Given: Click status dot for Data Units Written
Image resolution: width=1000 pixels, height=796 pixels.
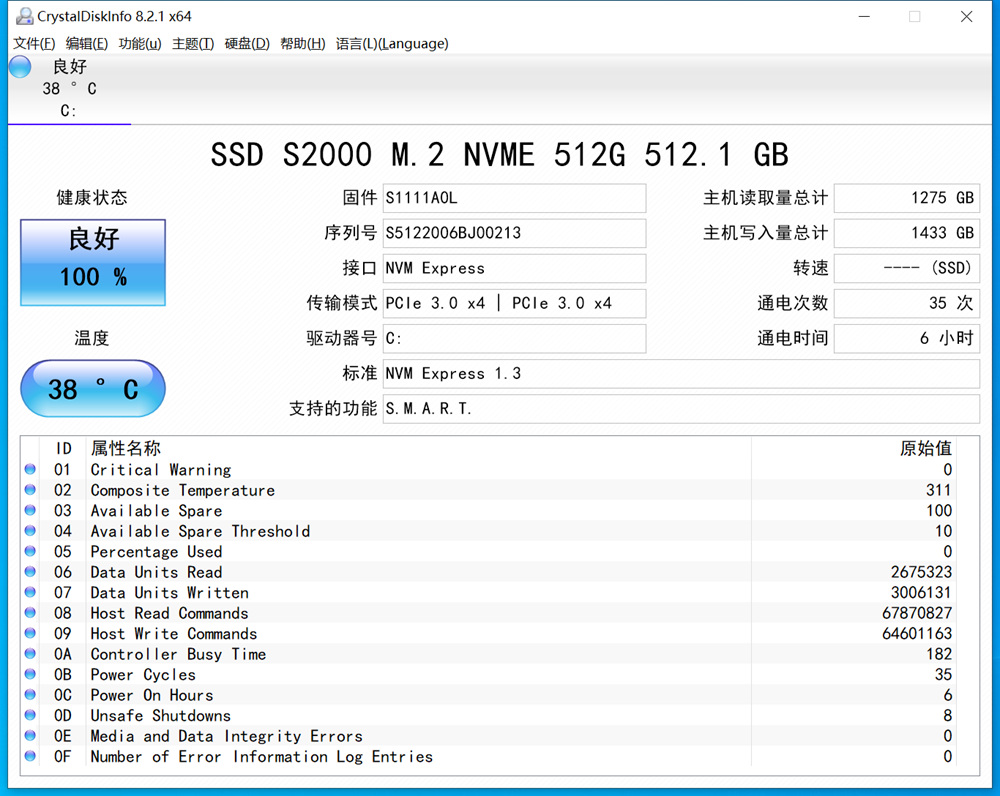Looking at the screenshot, I should pos(30,592).
